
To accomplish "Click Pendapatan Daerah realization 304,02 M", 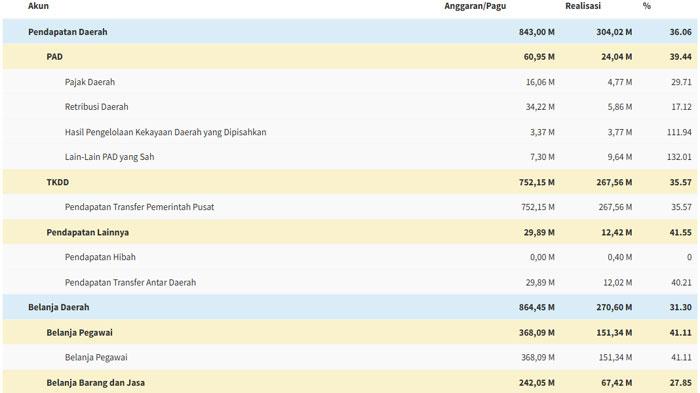I will (614, 32).
